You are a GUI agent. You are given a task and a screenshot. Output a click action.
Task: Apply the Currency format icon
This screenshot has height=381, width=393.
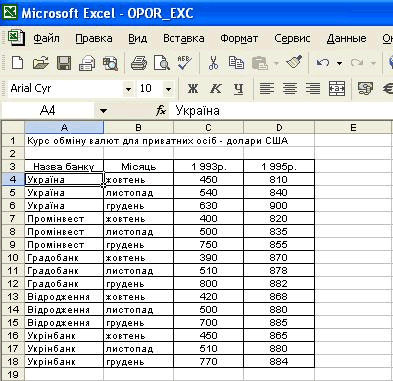[365, 89]
